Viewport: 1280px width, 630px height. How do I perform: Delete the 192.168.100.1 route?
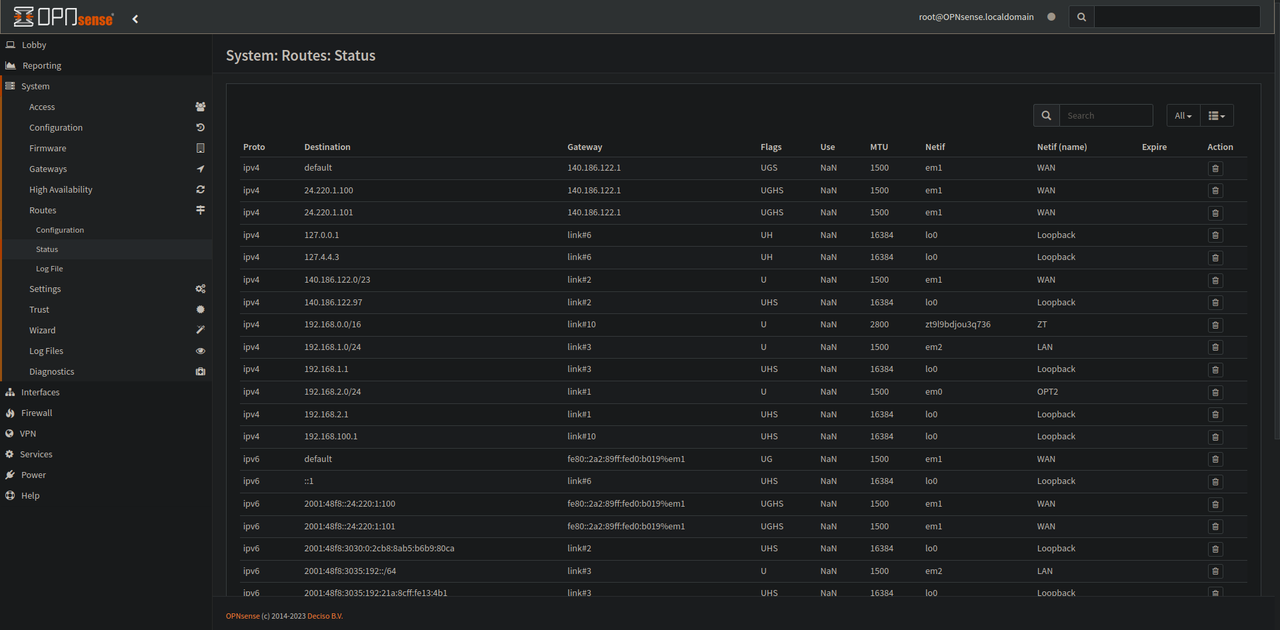point(1215,437)
